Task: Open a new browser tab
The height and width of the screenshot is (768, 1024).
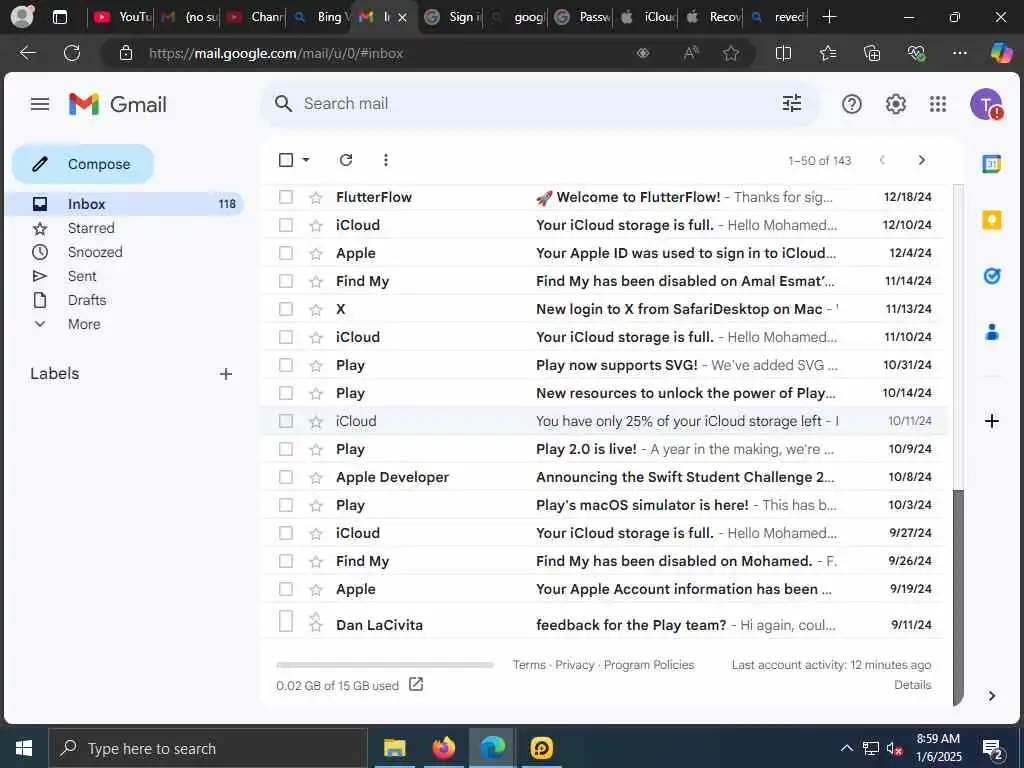Action: coord(829,17)
